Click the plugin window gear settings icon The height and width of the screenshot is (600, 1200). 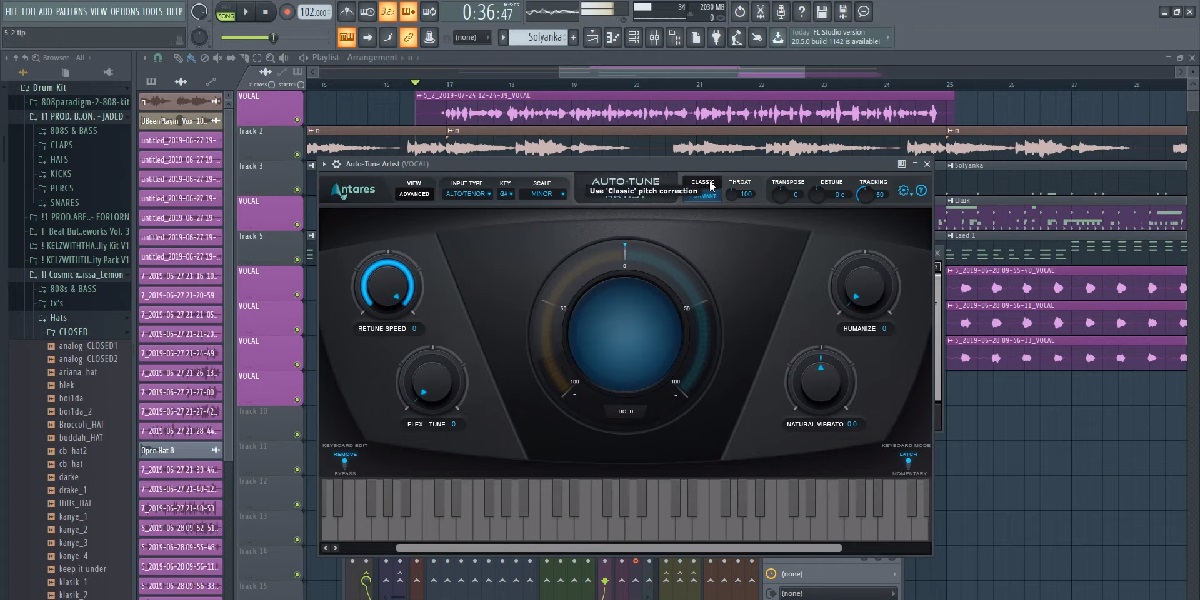point(336,164)
